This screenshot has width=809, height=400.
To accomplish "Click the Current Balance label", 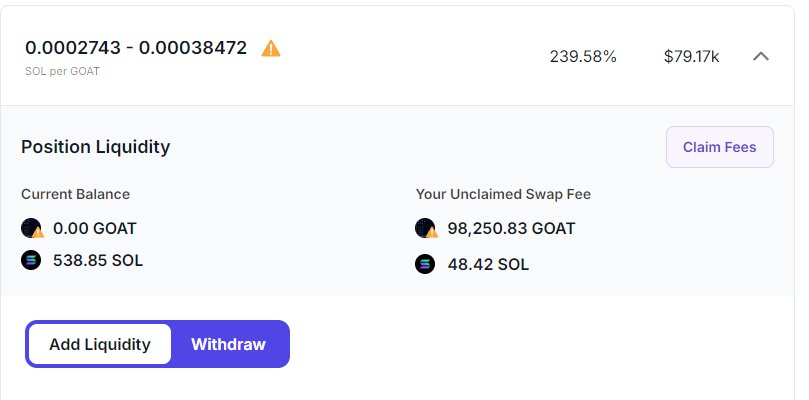I will pyautogui.click(x=75, y=194).
